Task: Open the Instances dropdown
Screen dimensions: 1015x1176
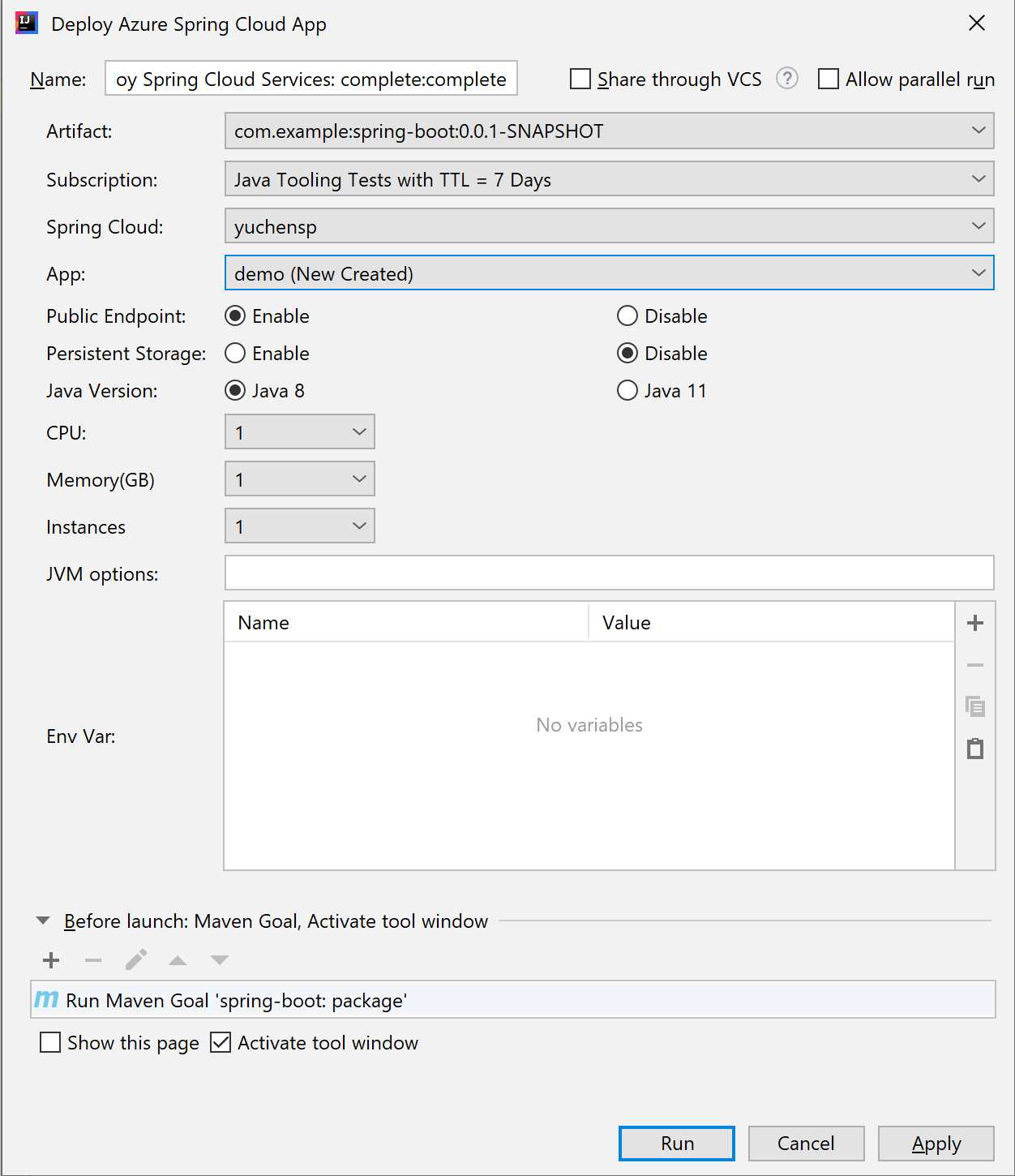Action: point(300,526)
